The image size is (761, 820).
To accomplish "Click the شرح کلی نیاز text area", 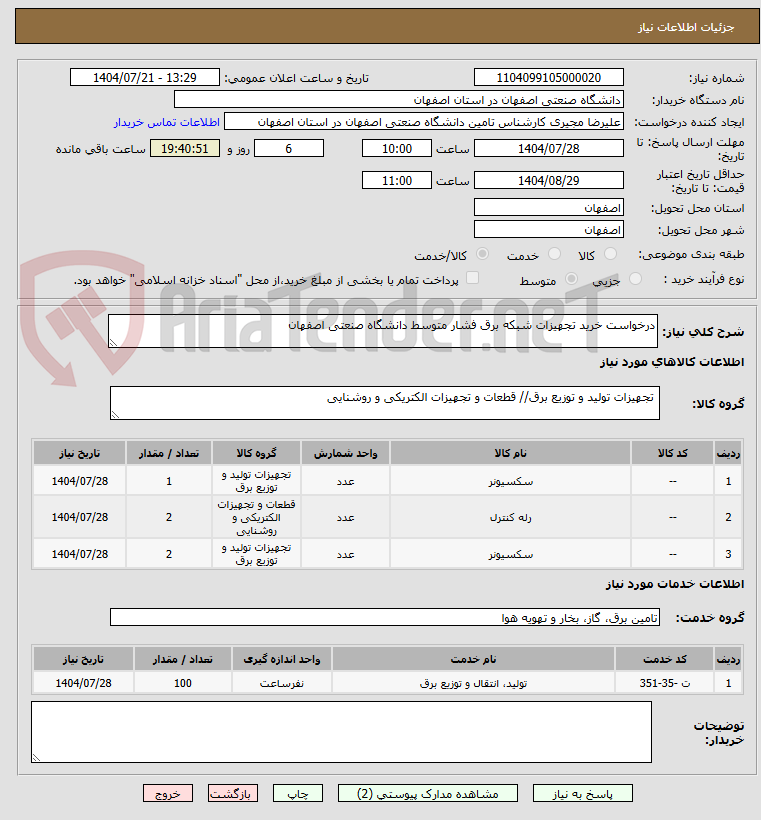I will click(383, 331).
